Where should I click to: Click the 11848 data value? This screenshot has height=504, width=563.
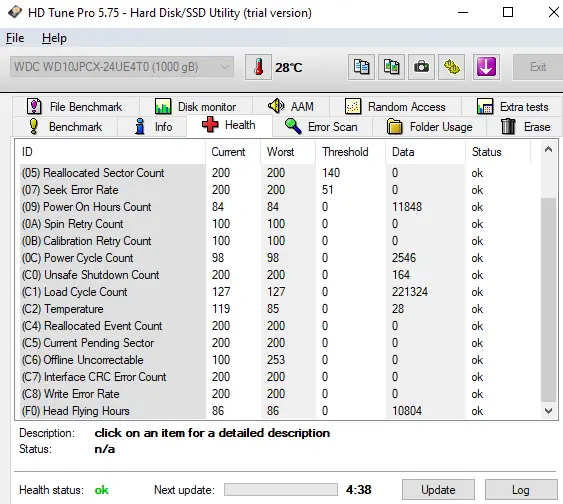click(x=407, y=207)
